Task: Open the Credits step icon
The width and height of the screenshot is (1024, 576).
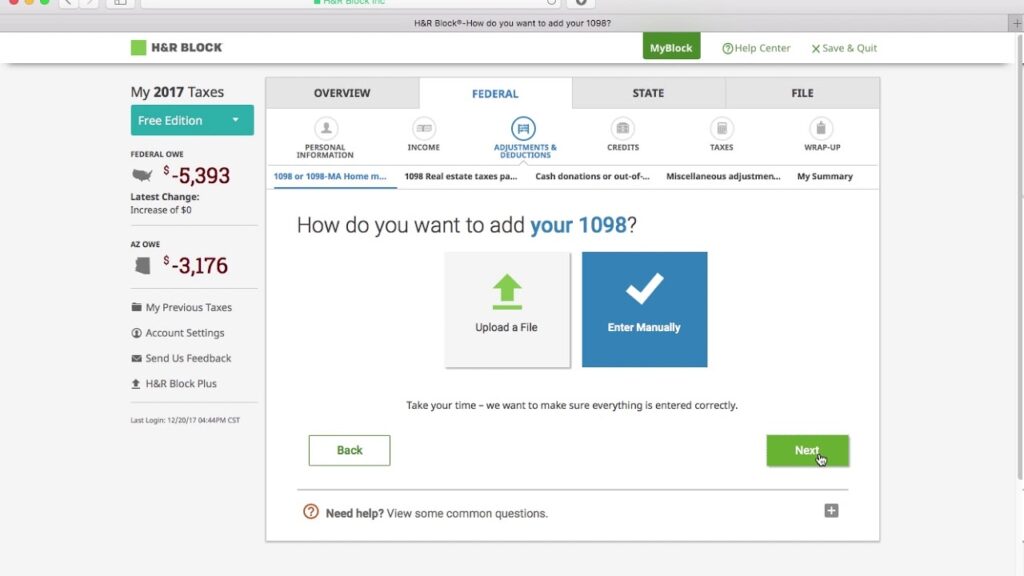Action: pos(623,128)
